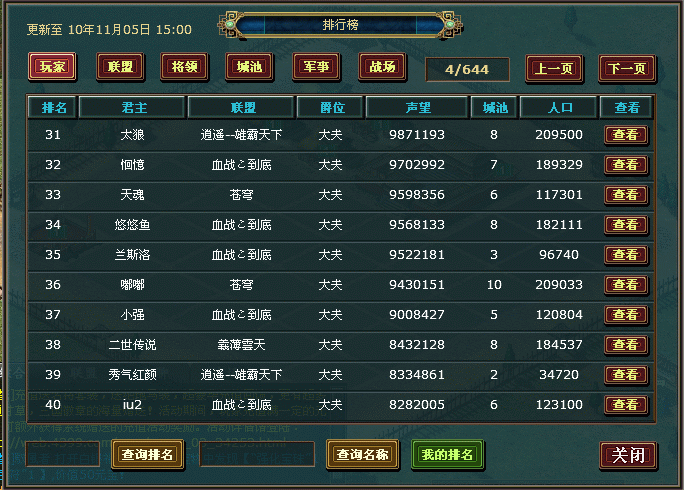Open the 联盟 ranking tab
This screenshot has width=684, height=490.
click(120, 67)
